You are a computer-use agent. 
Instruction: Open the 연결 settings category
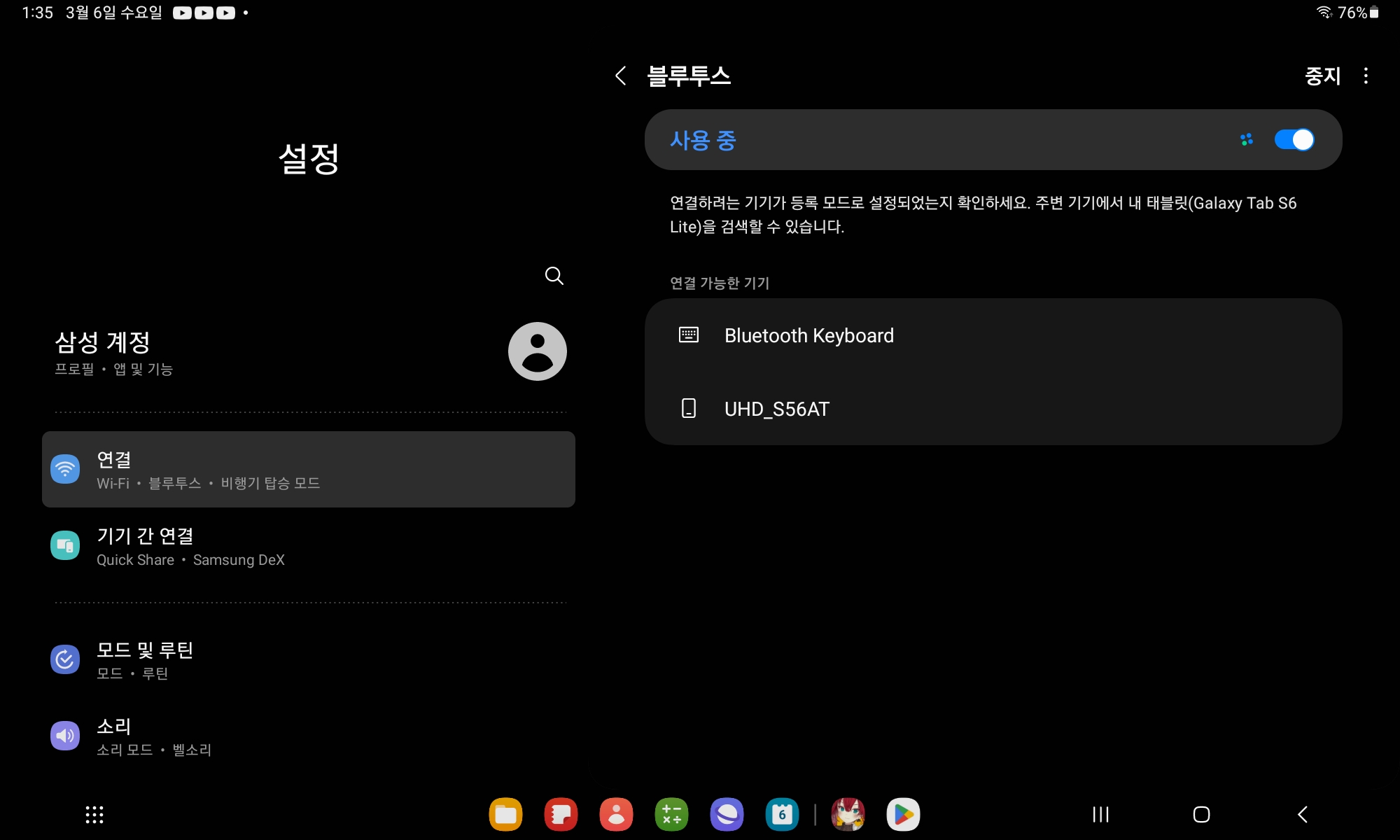click(x=308, y=470)
